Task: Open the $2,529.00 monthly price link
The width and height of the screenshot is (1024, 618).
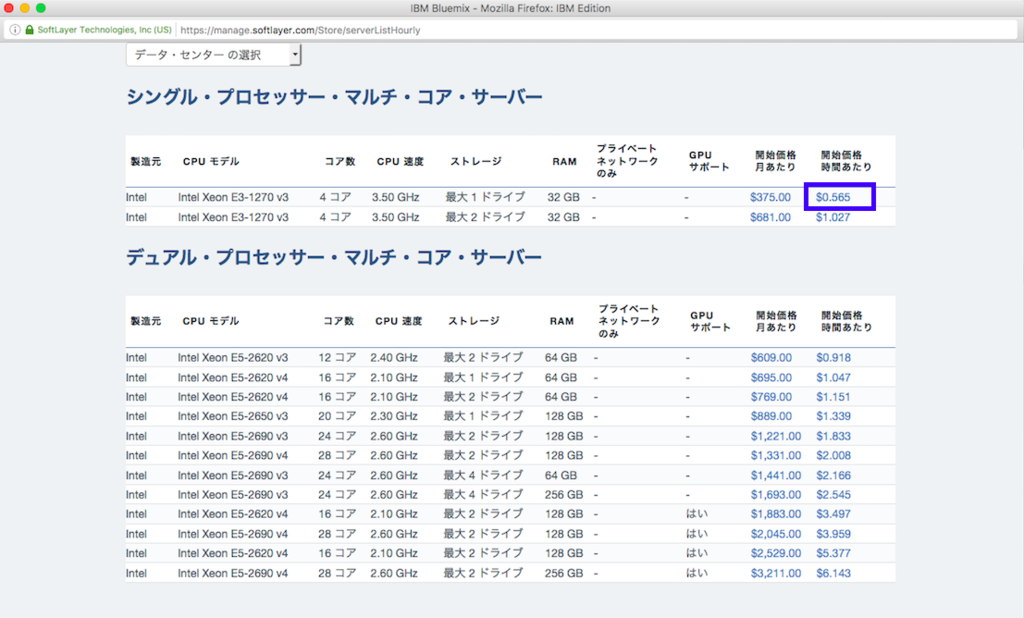Action: pos(776,553)
